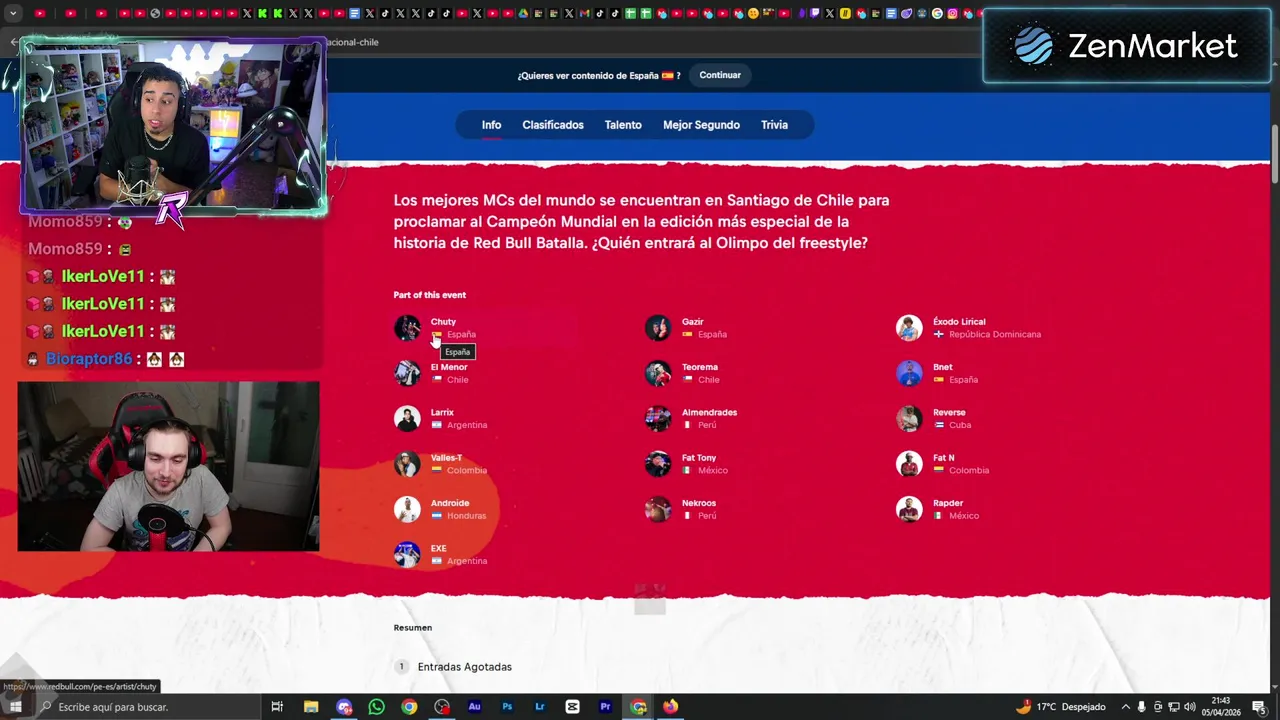The image size is (1280, 720).
Task: Click the microphone tray icon
Action: tap(1141, 707)
